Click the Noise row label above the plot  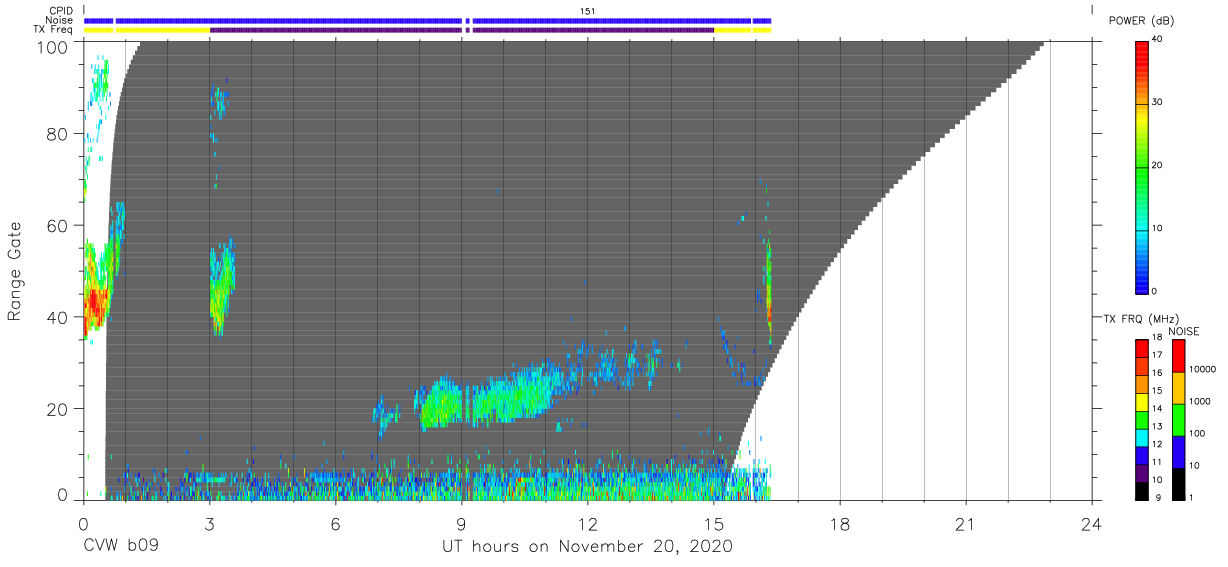pyautogui.click(x=59, y=20)
